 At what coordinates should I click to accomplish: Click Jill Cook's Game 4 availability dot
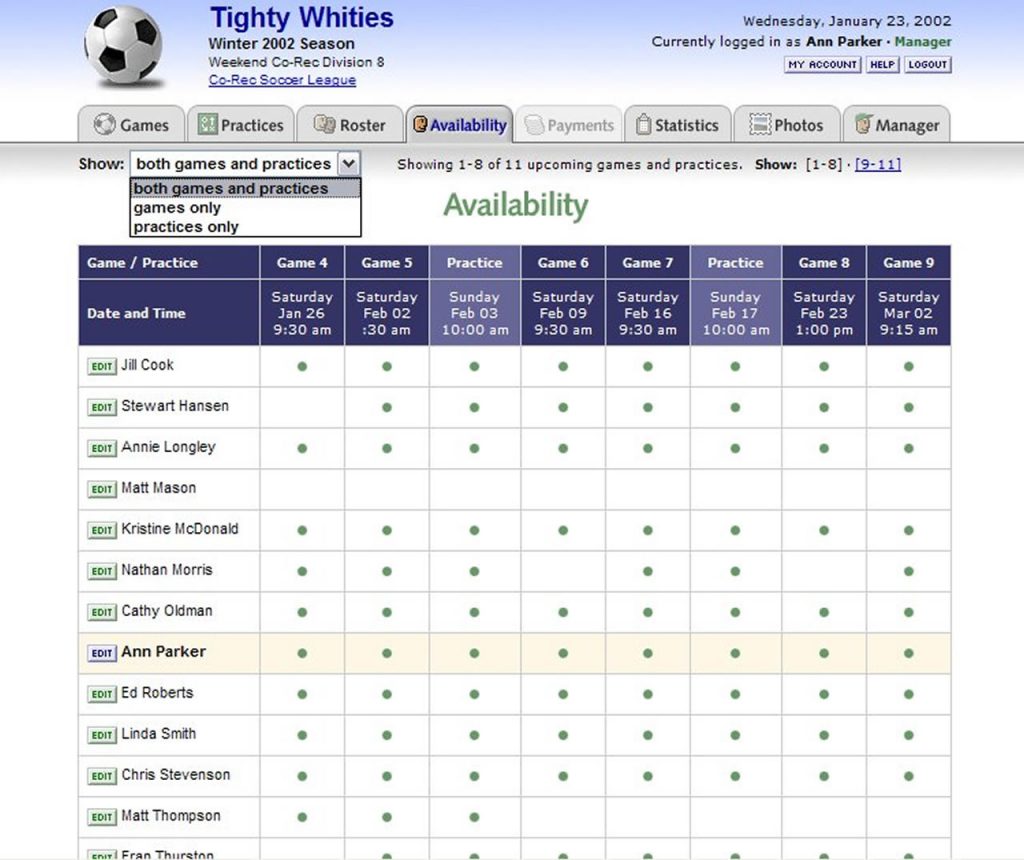tap(302, 366)
